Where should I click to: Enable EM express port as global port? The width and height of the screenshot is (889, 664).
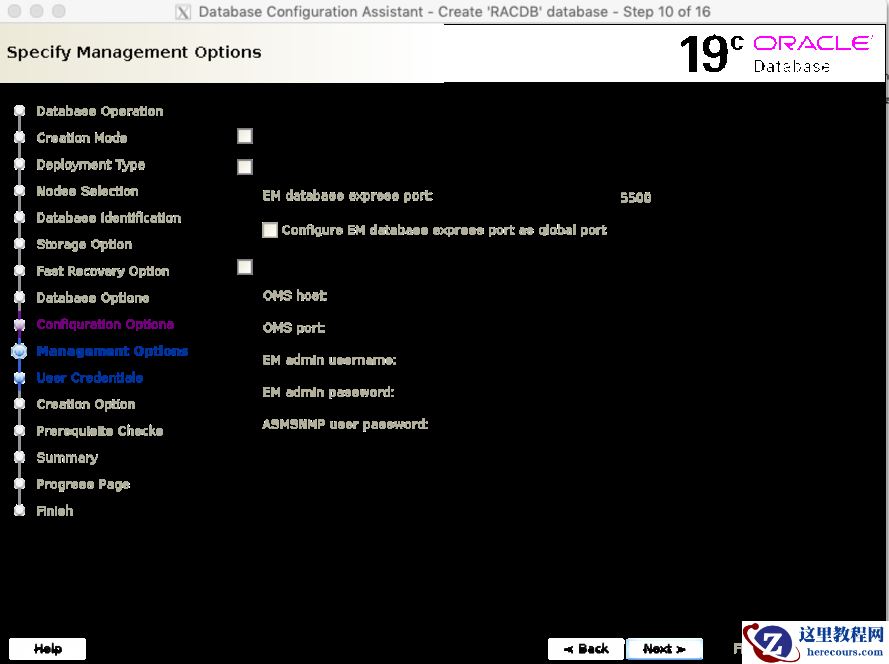pos(270,230)
